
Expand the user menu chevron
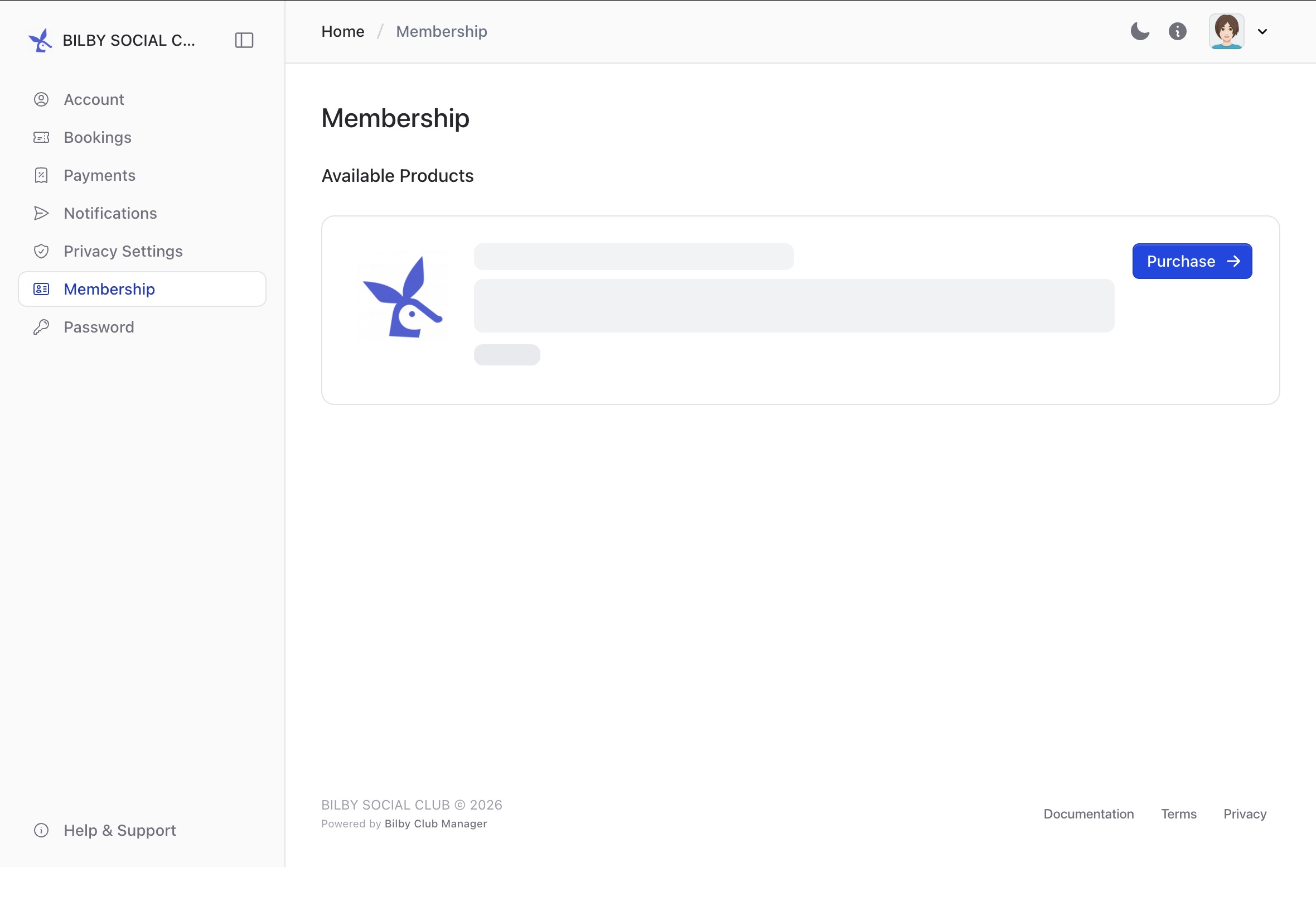click(1262, 32)
